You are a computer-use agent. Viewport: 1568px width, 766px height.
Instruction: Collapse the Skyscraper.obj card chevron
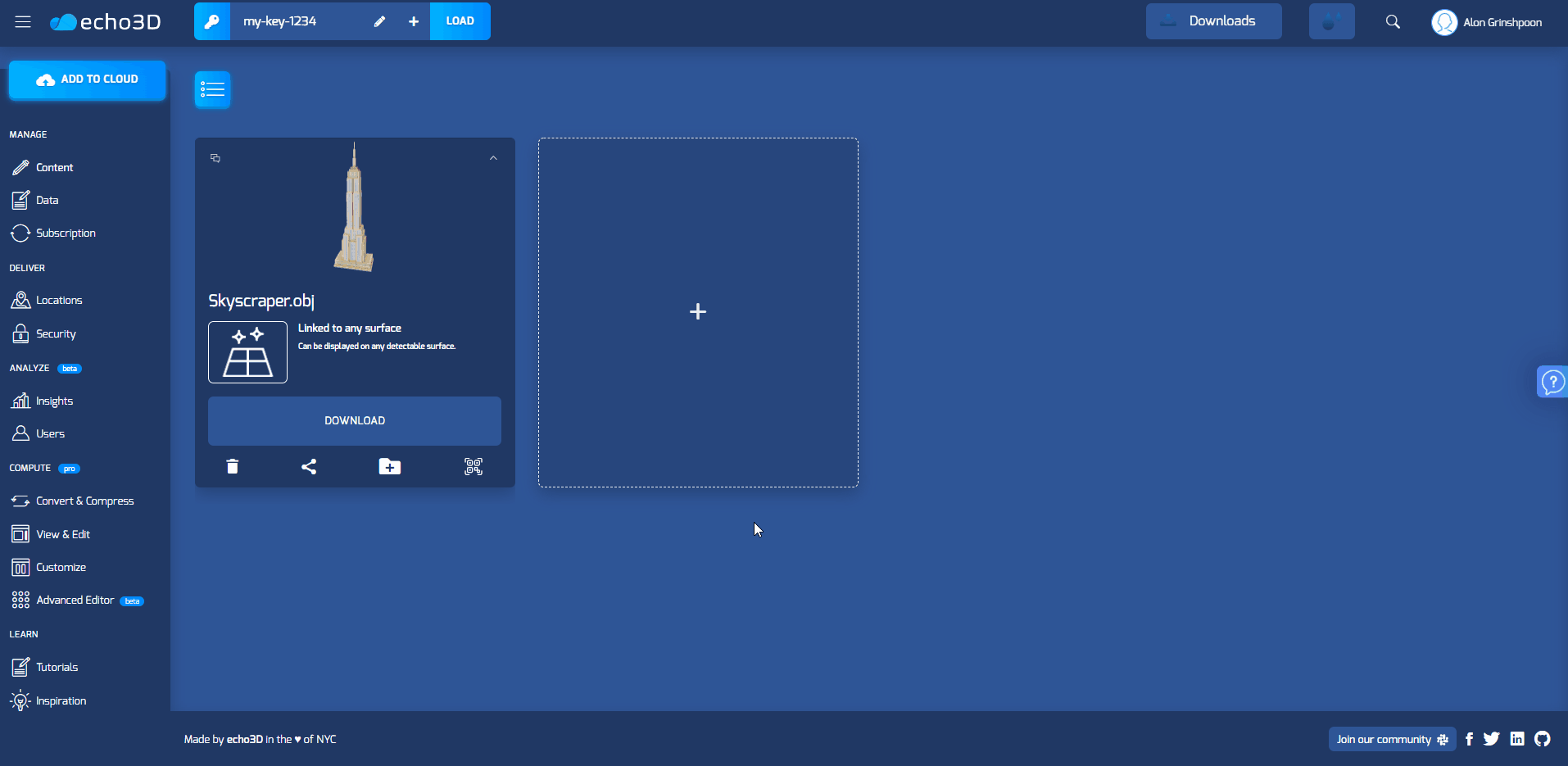493,158
